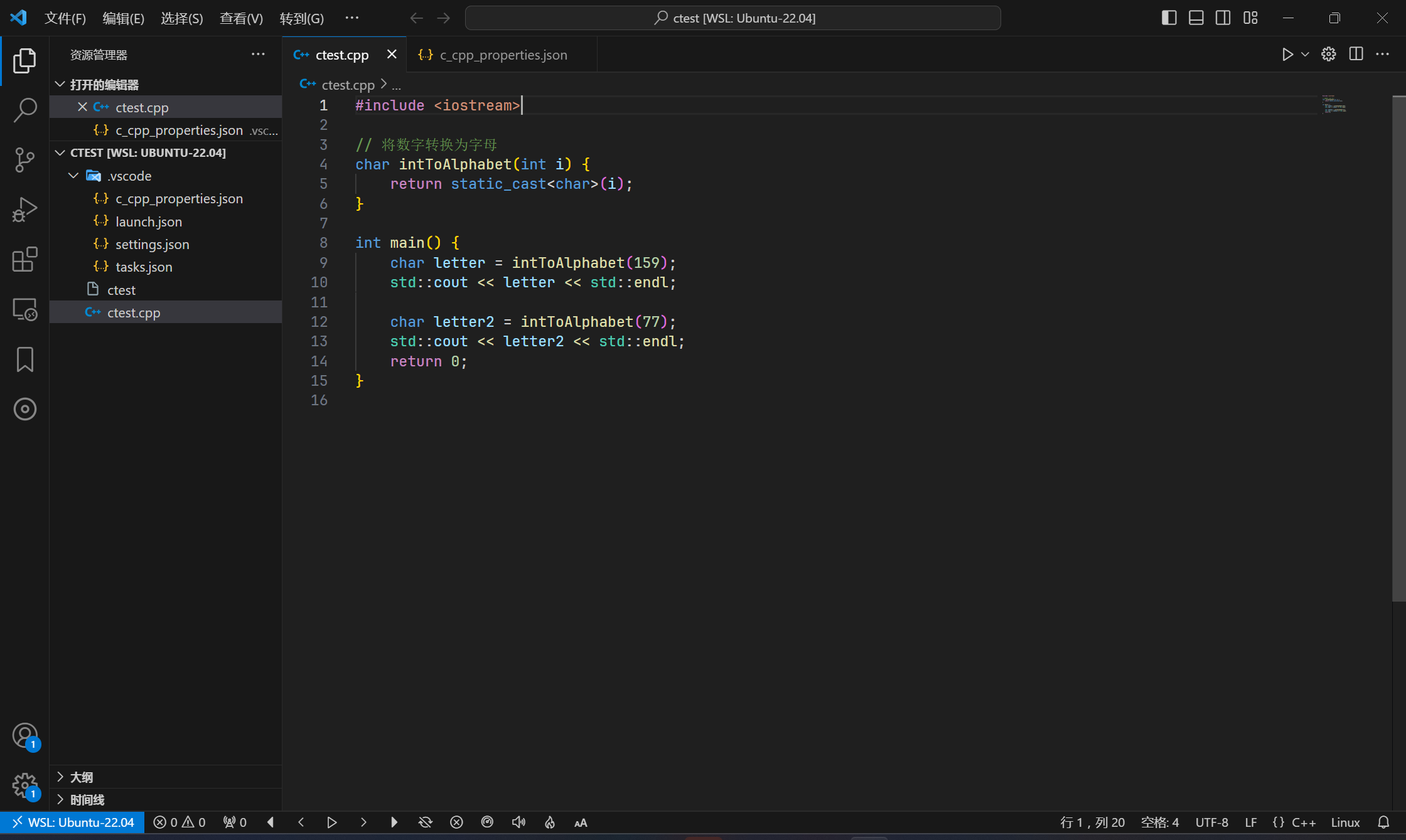Expand the 时间线 timeline section
This screenshot has width=1406, height=840.
click(x=166, y=800)
